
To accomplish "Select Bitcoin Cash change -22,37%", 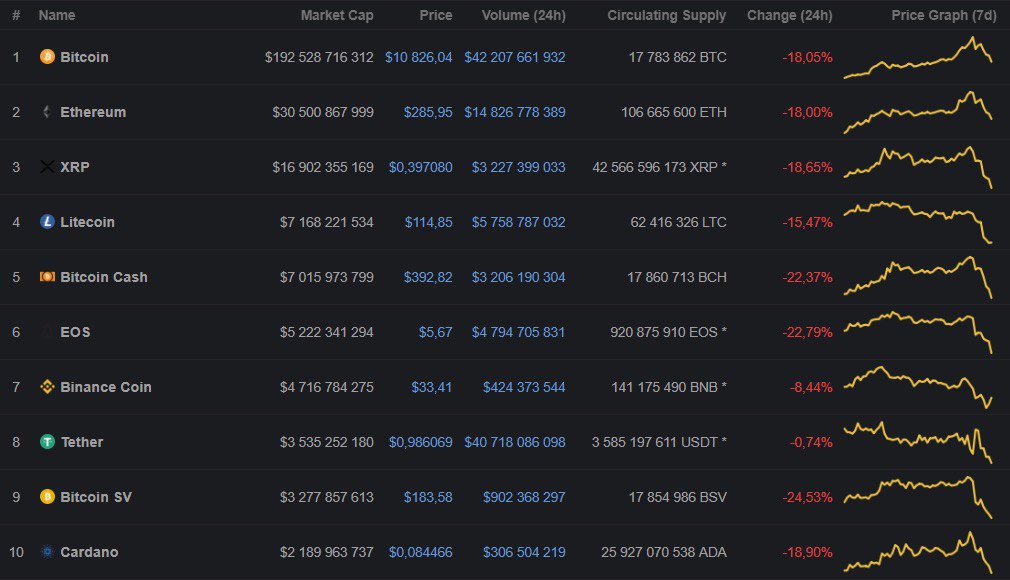I will pyautogui.click(x=808, y=276).
